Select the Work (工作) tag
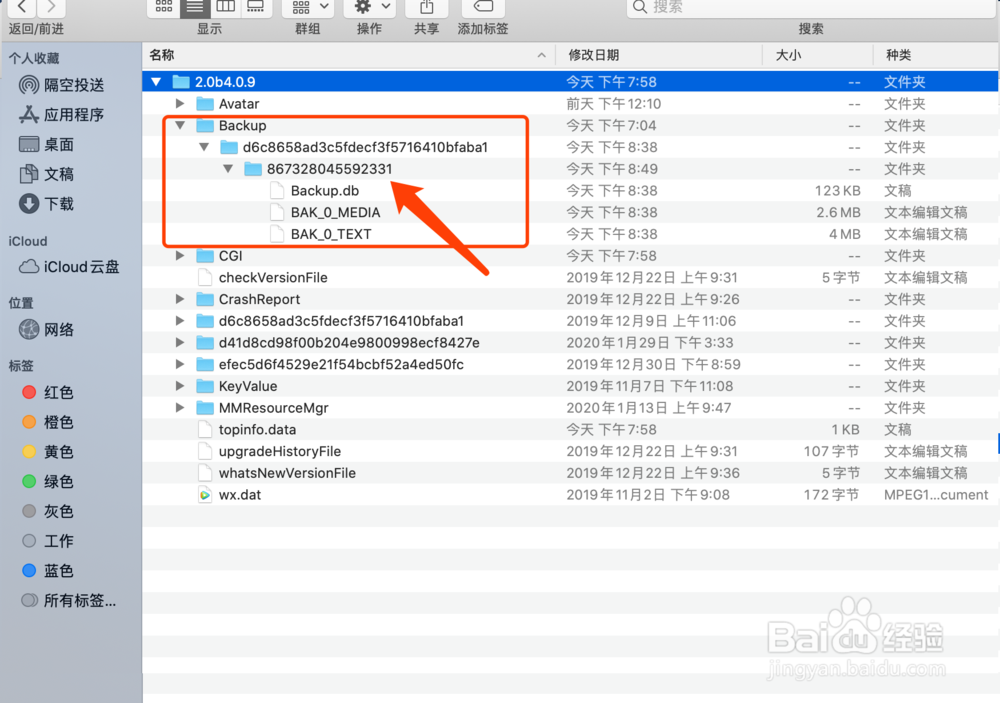 pyautogui.click(x=48, y=541)
